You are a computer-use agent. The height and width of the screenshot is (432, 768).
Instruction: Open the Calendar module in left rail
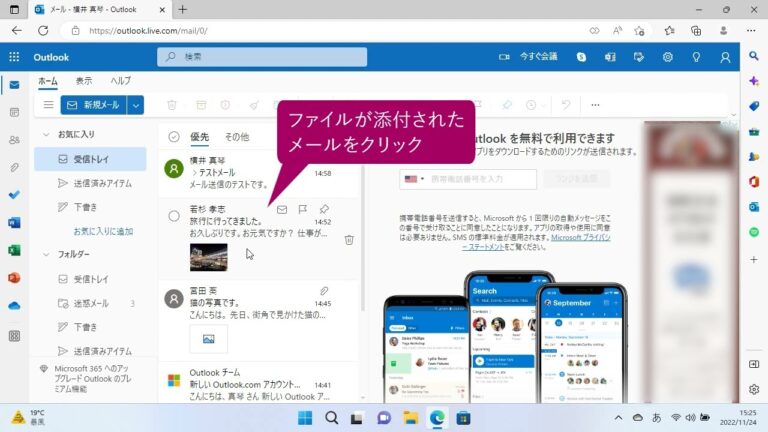click(14, 112)
